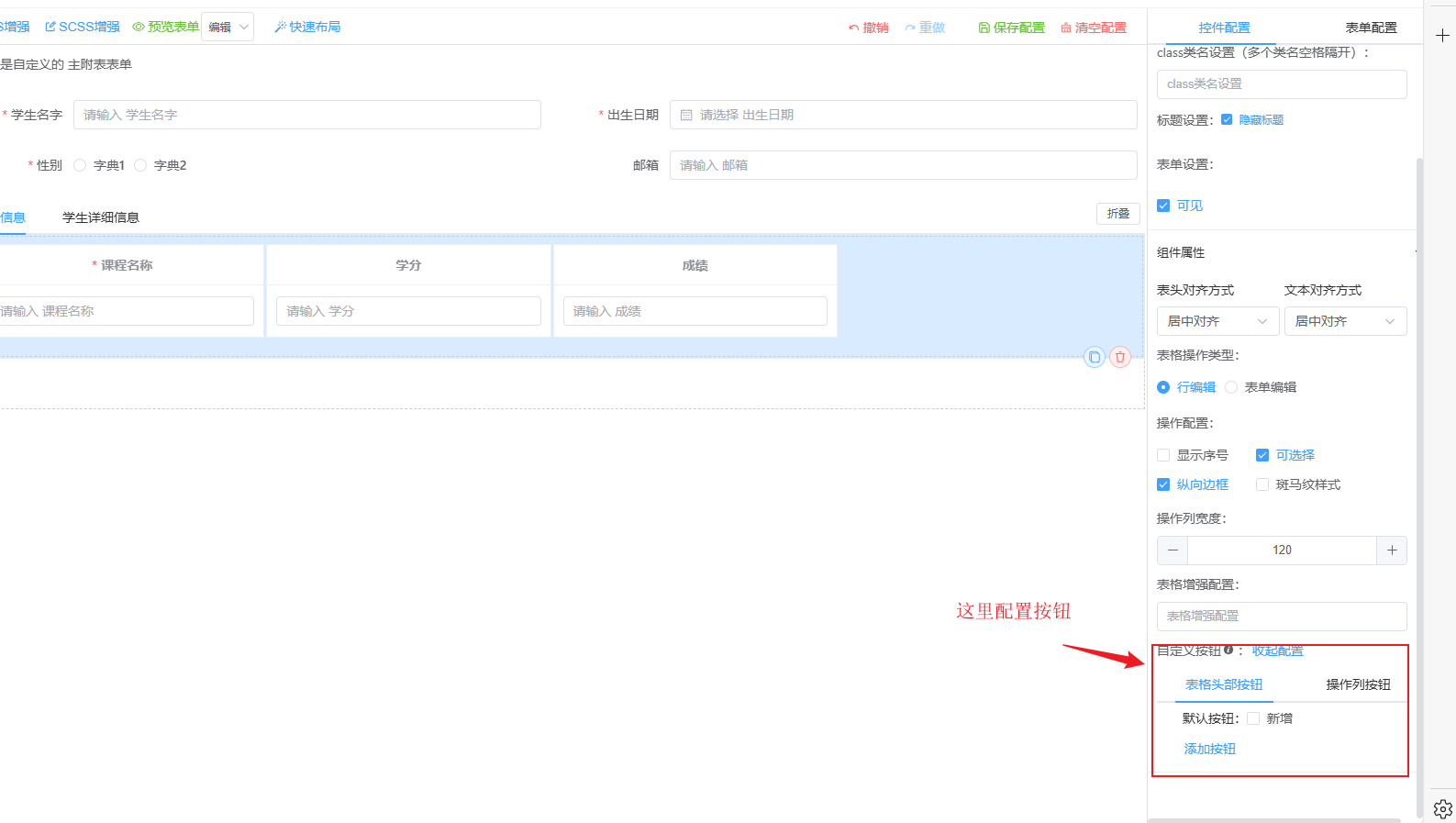This screenshot has height=823, width=1456.
Task: Open 预览表单 form preview
Action: click(165, 28)
